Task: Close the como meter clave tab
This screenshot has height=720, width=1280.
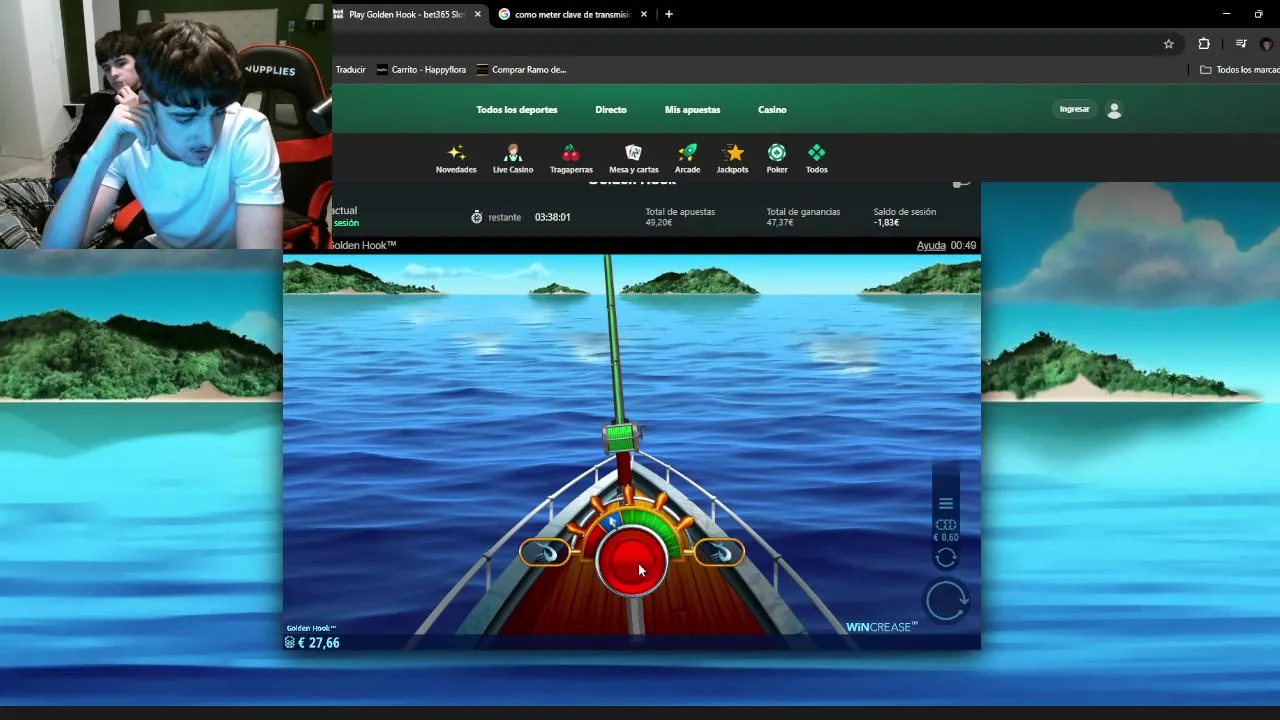Action: (644, 14)
